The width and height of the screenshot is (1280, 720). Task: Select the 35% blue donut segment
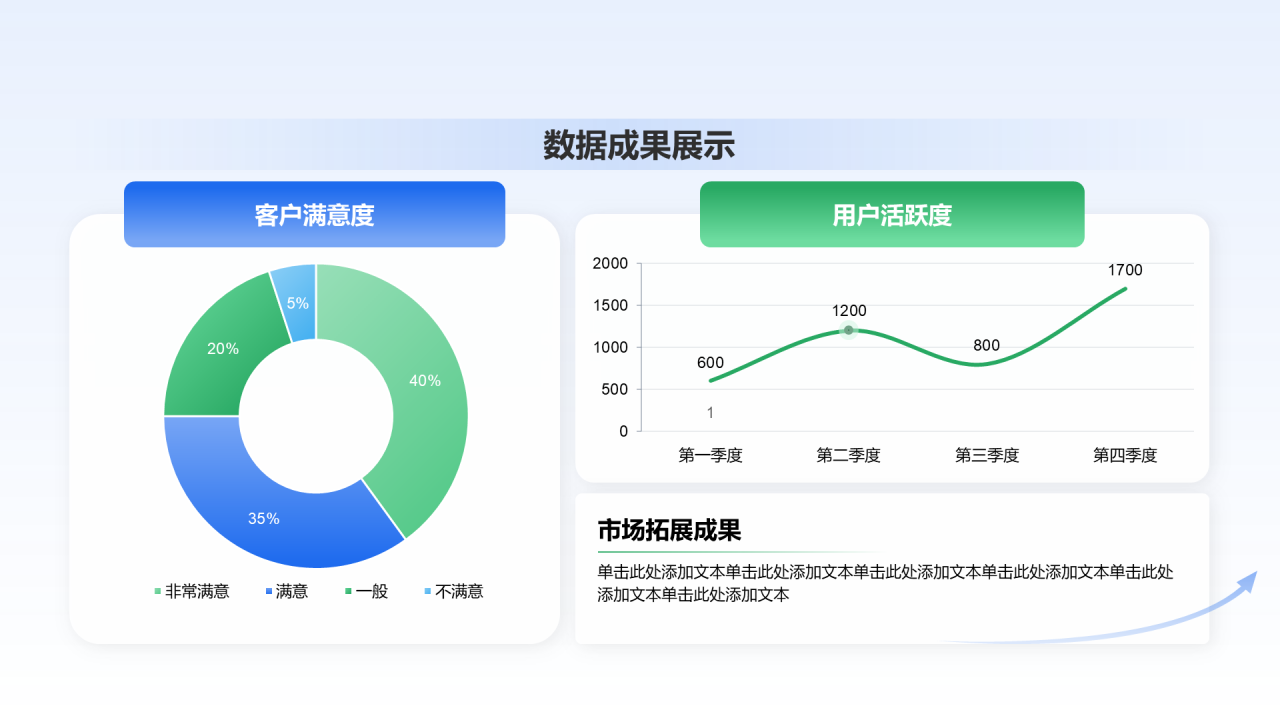coord(264,518)
